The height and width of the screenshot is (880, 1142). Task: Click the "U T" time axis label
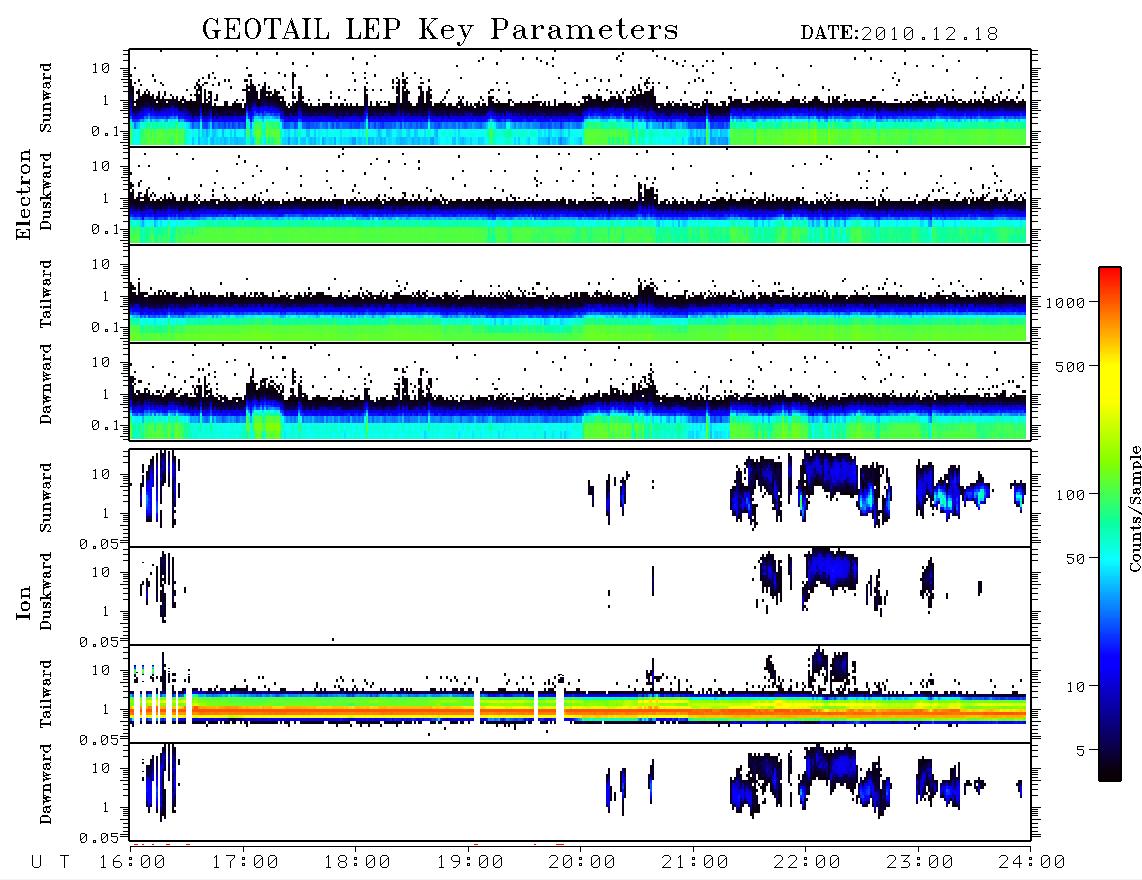(x=51, y=863)
